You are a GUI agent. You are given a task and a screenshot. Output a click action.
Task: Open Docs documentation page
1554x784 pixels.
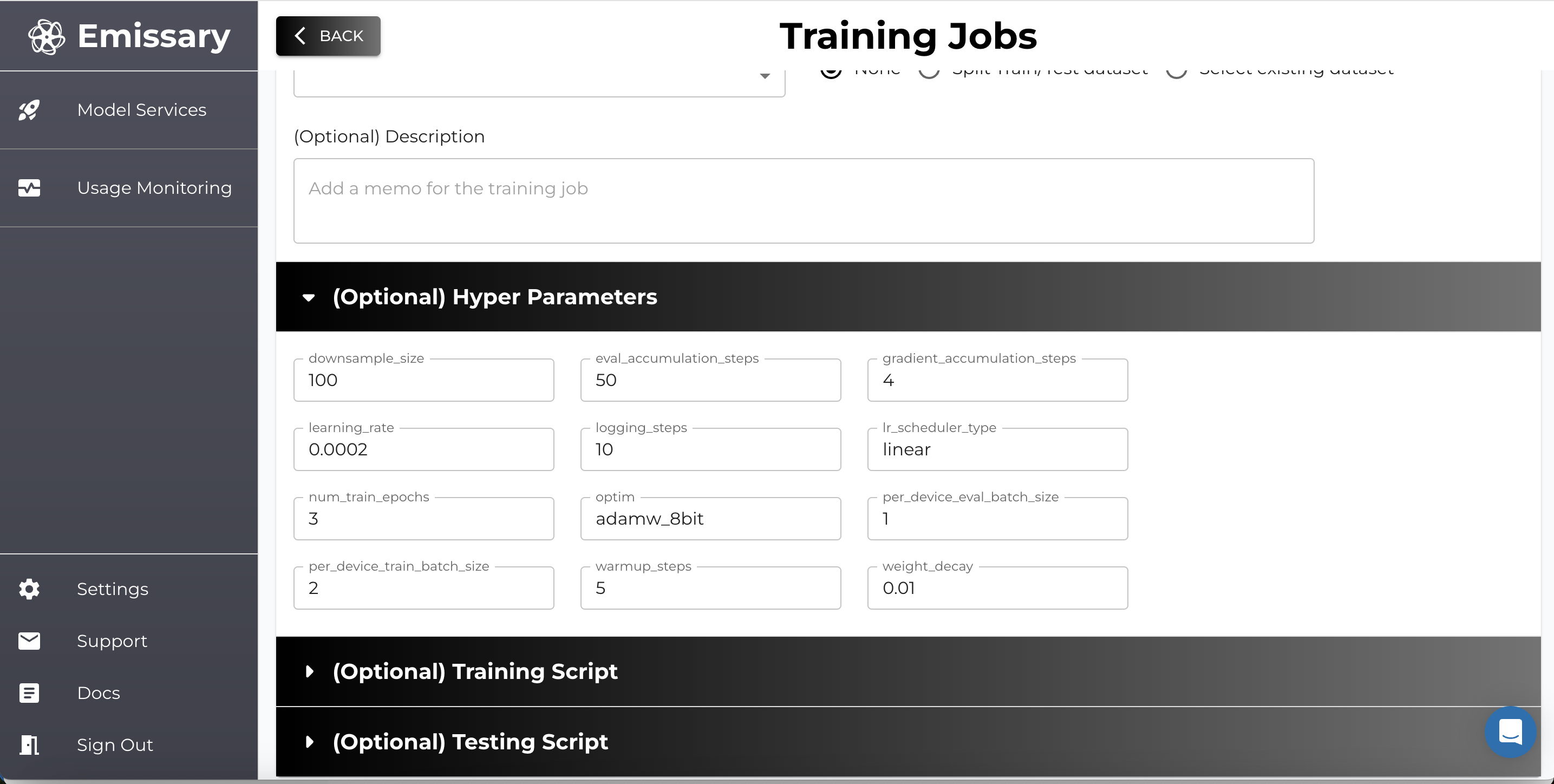[x=98, y=693]
